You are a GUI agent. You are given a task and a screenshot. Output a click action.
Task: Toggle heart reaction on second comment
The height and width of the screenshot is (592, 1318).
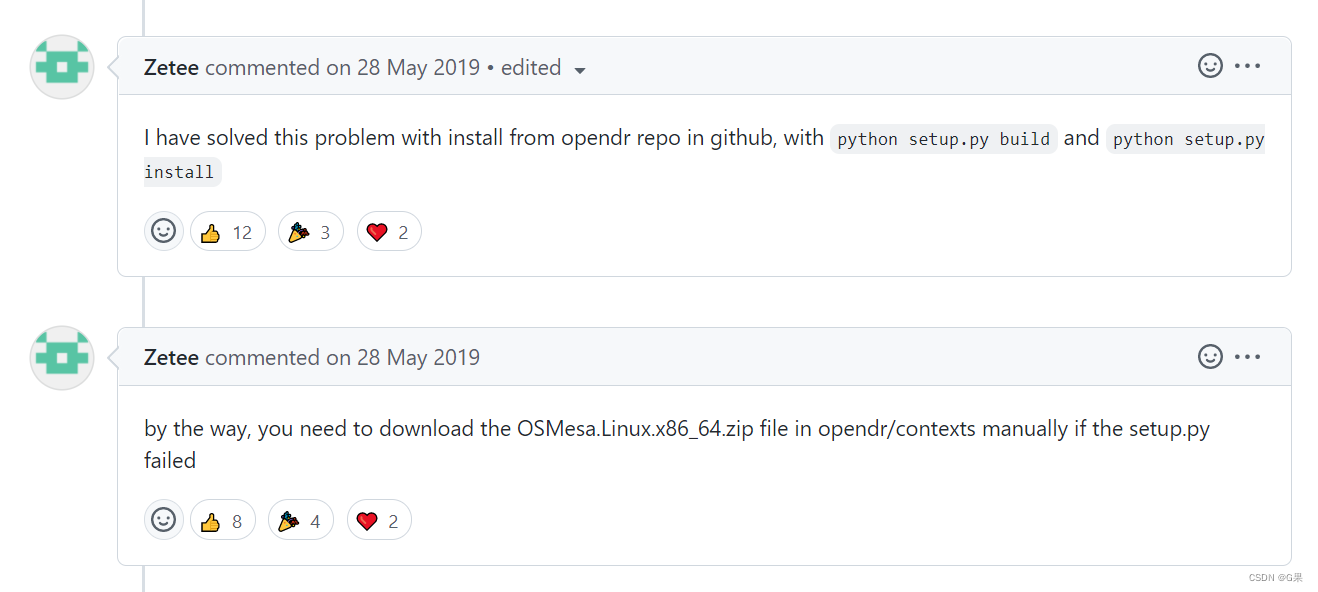(378, 521)
